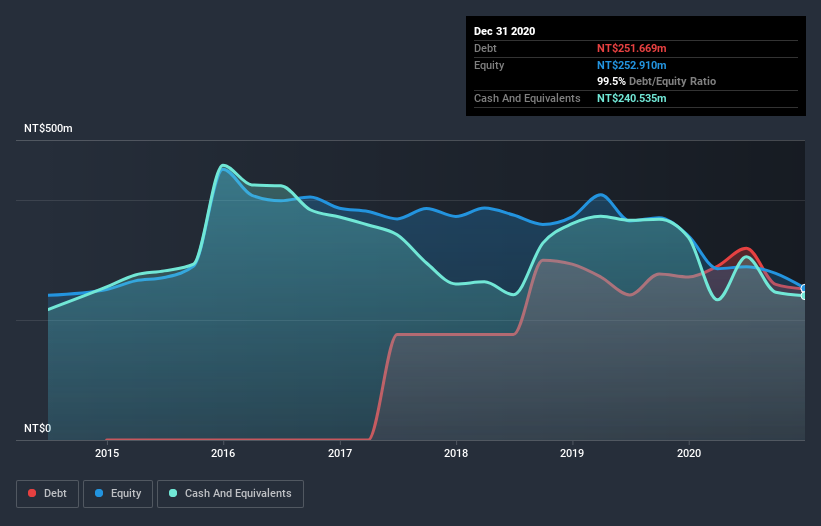Click the Debt value NT$251.669m

pyautogui.click(x=631, y=48)
